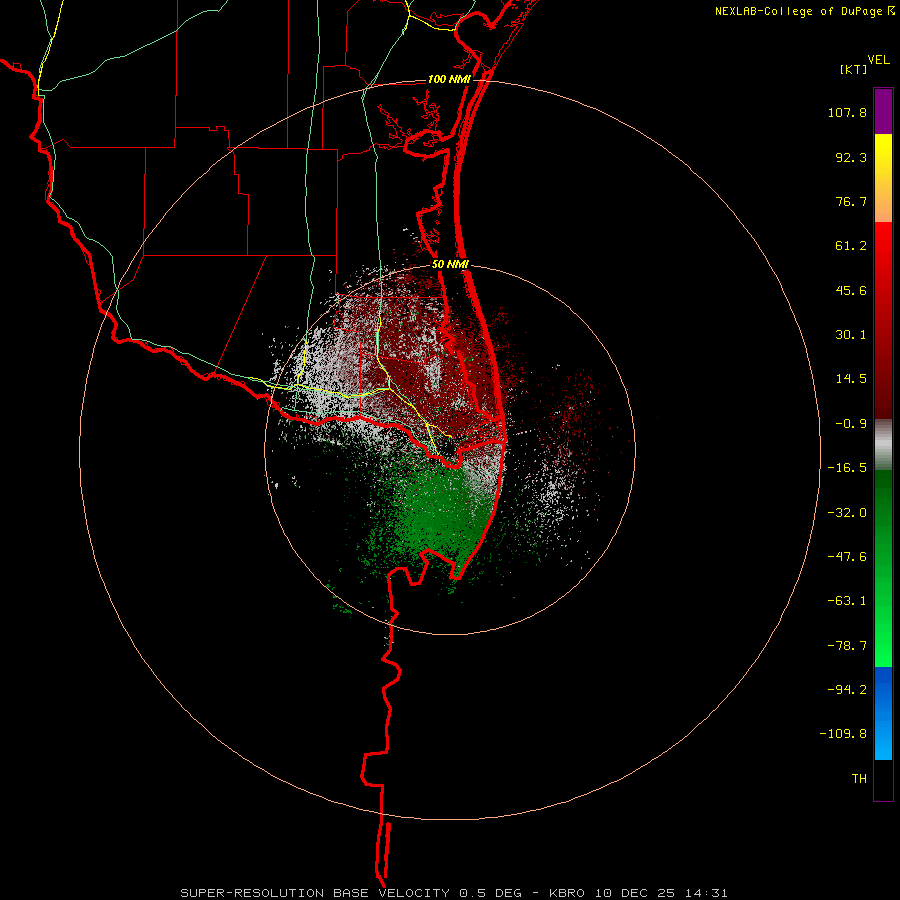The width and height of the screenshot is (900, 900).
Task: Click the 107.8 legend value
Action: pos(847,112)
